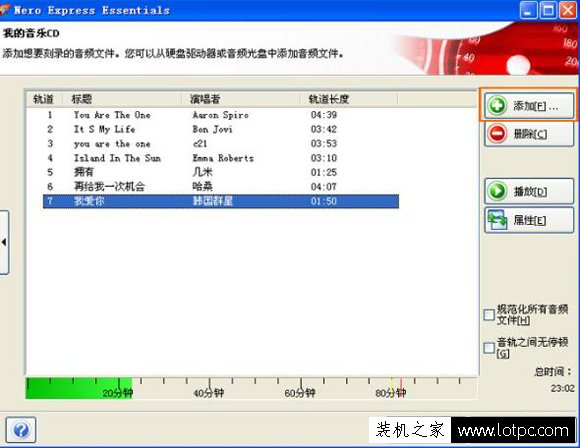Viewport: 580px width, 448px height.
Task: Click track length 01:25
Action: (324, 172)
